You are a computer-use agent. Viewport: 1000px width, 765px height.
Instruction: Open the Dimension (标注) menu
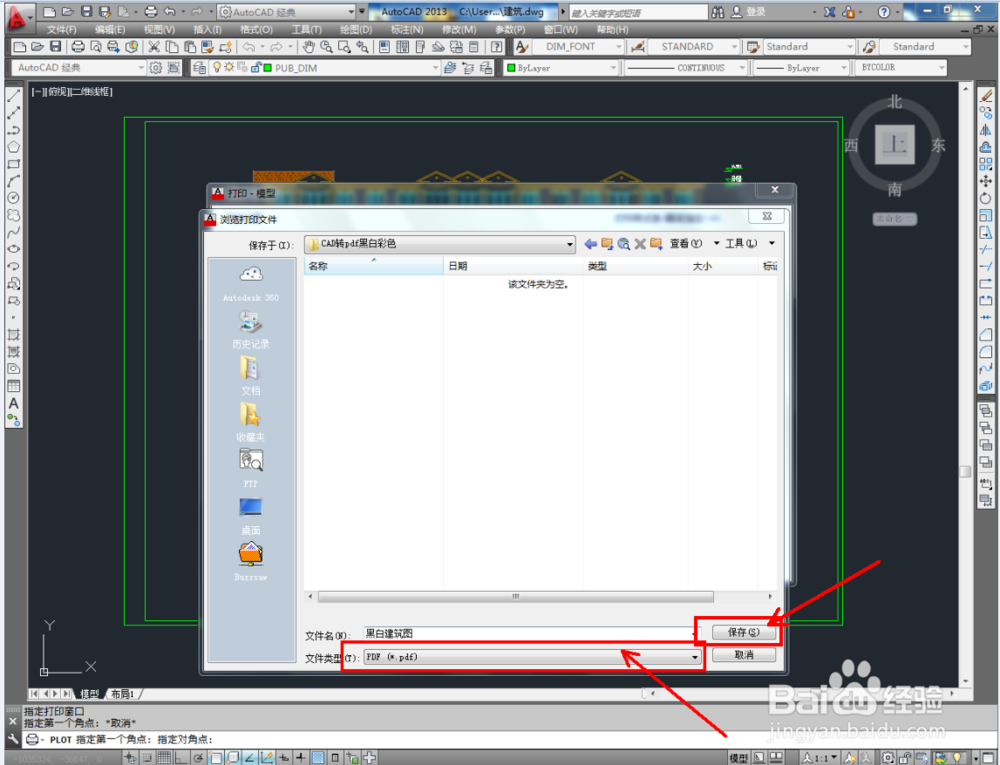tap(407, 29)
